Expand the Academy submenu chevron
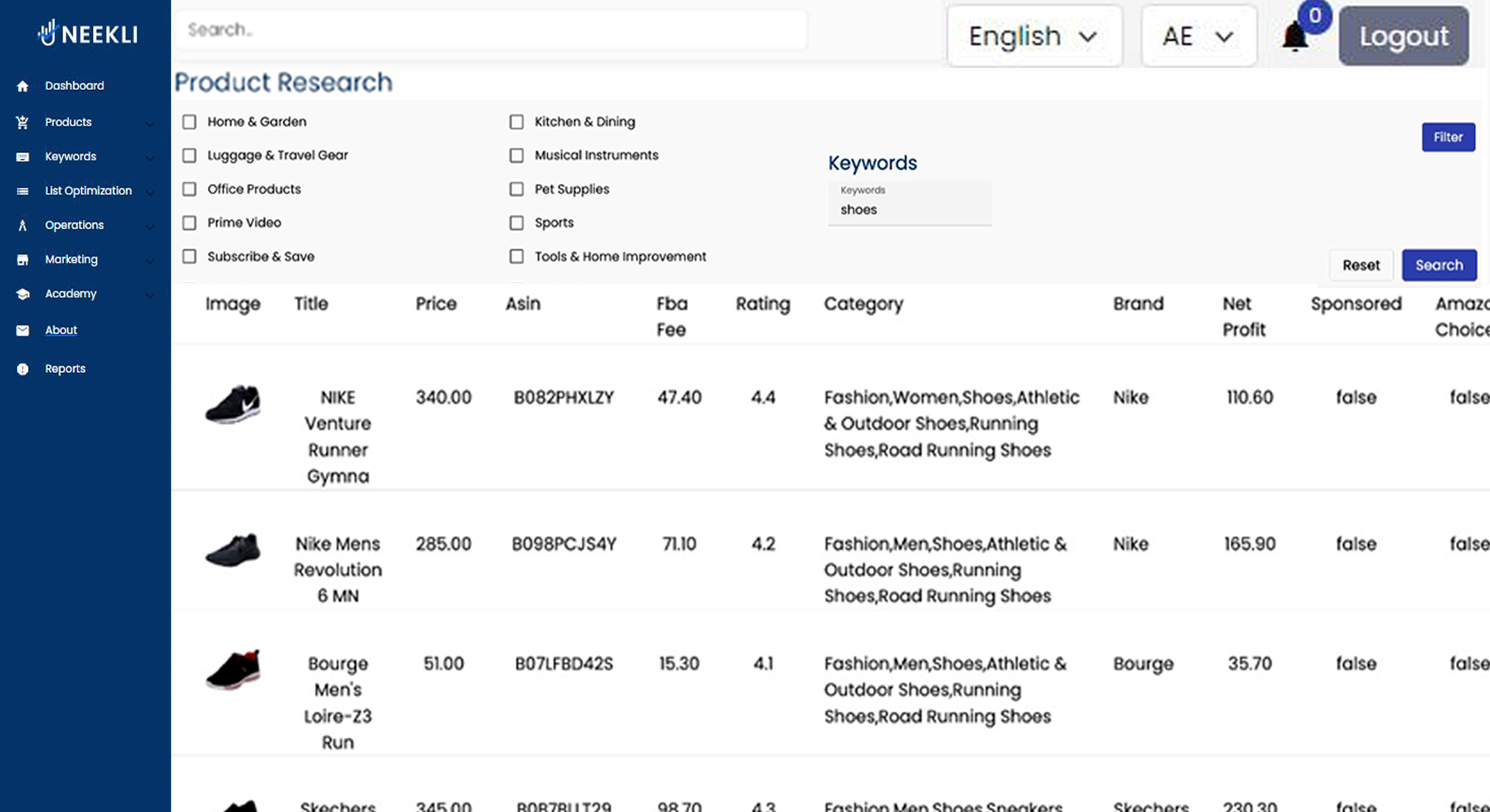This screenshot has height=812, width=1490. point(150,295)
